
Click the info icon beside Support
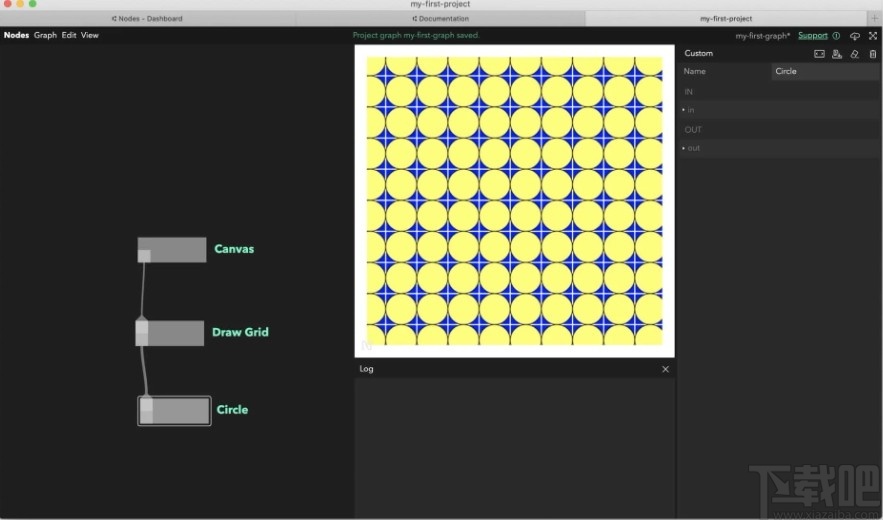point(836,35)
